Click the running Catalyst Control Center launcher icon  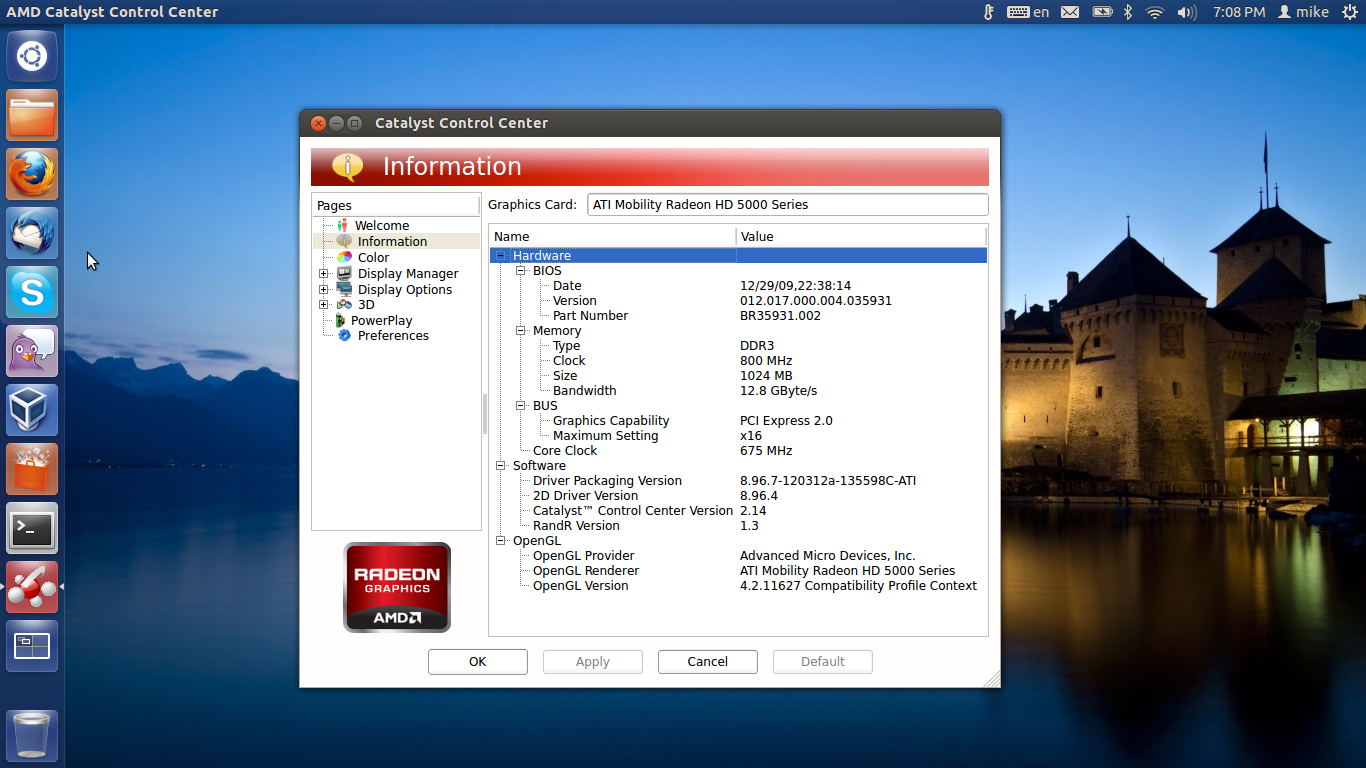pos(32,587)
